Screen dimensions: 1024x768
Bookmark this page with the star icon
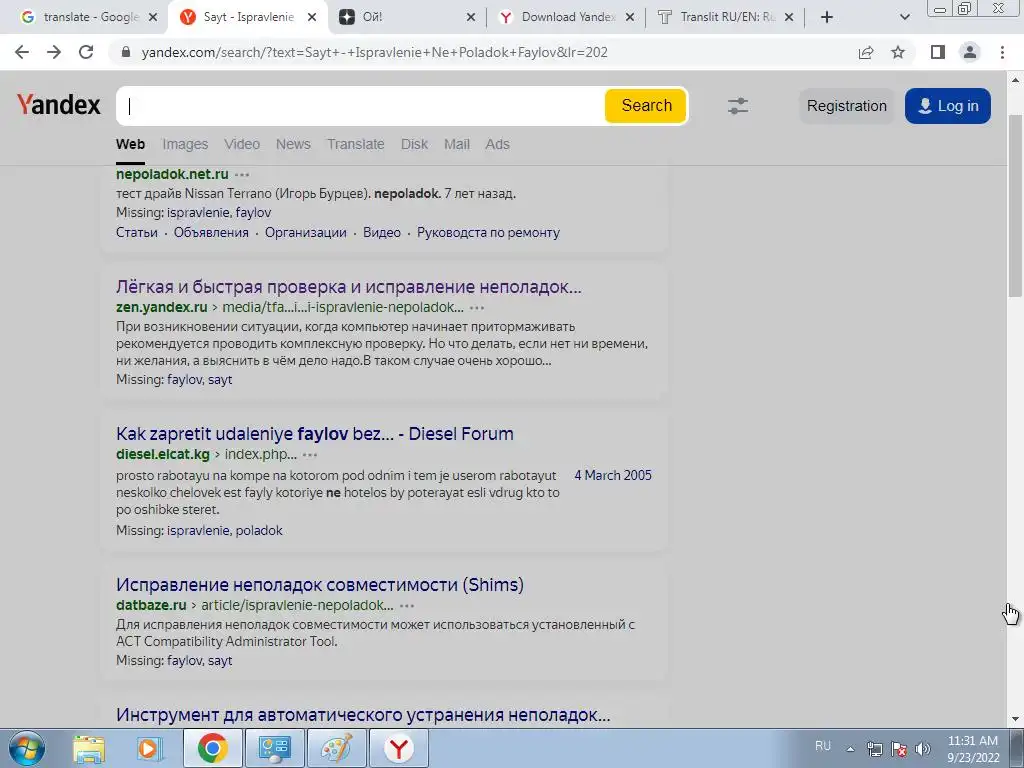pos(898,52)
